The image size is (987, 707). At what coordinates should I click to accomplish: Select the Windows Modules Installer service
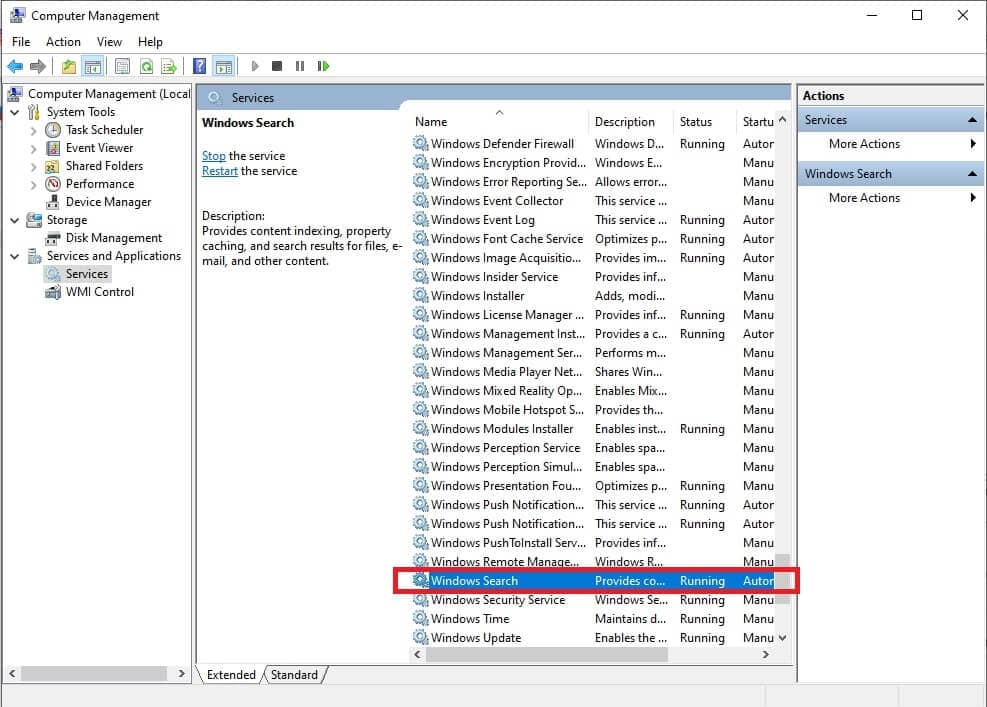point(594,429)
